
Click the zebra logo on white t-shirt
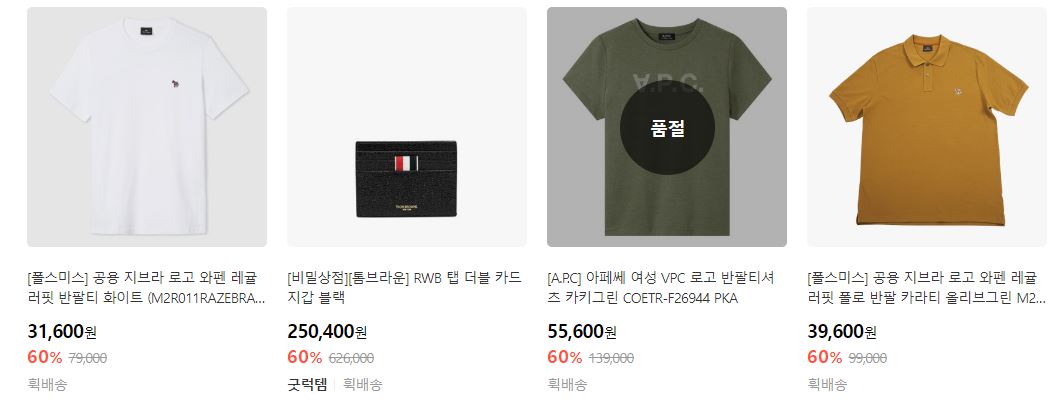pos(177,86)
